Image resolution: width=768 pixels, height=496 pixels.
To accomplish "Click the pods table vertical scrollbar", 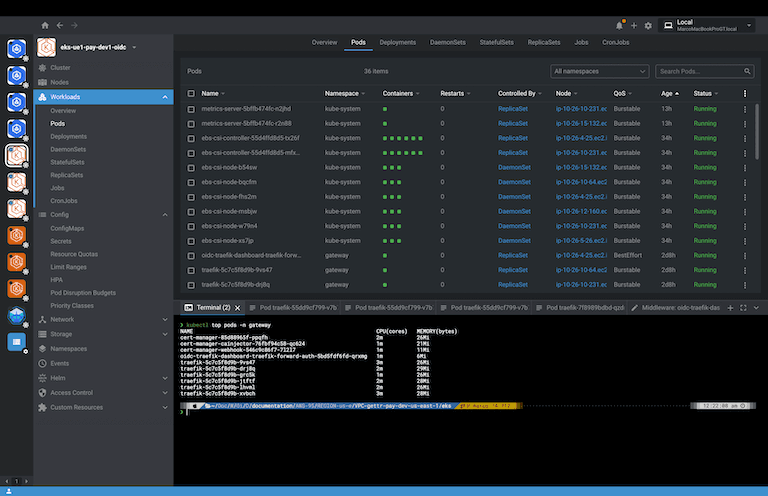I will click(x=757, y=131).
